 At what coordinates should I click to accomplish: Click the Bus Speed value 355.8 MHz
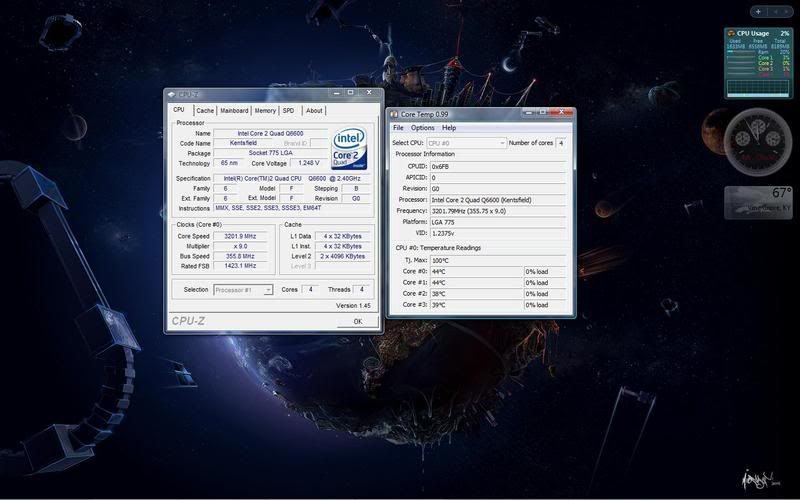(x=240, y=256)
